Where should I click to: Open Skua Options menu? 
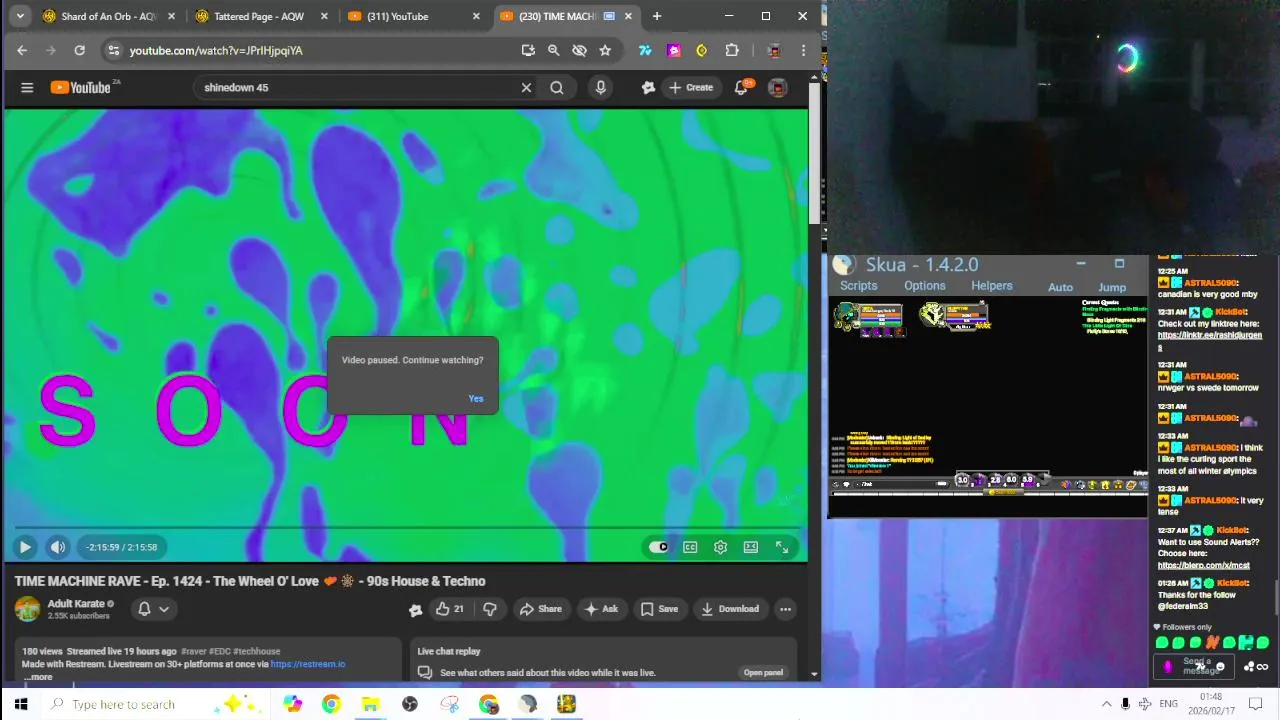click(x=924, y=286)
